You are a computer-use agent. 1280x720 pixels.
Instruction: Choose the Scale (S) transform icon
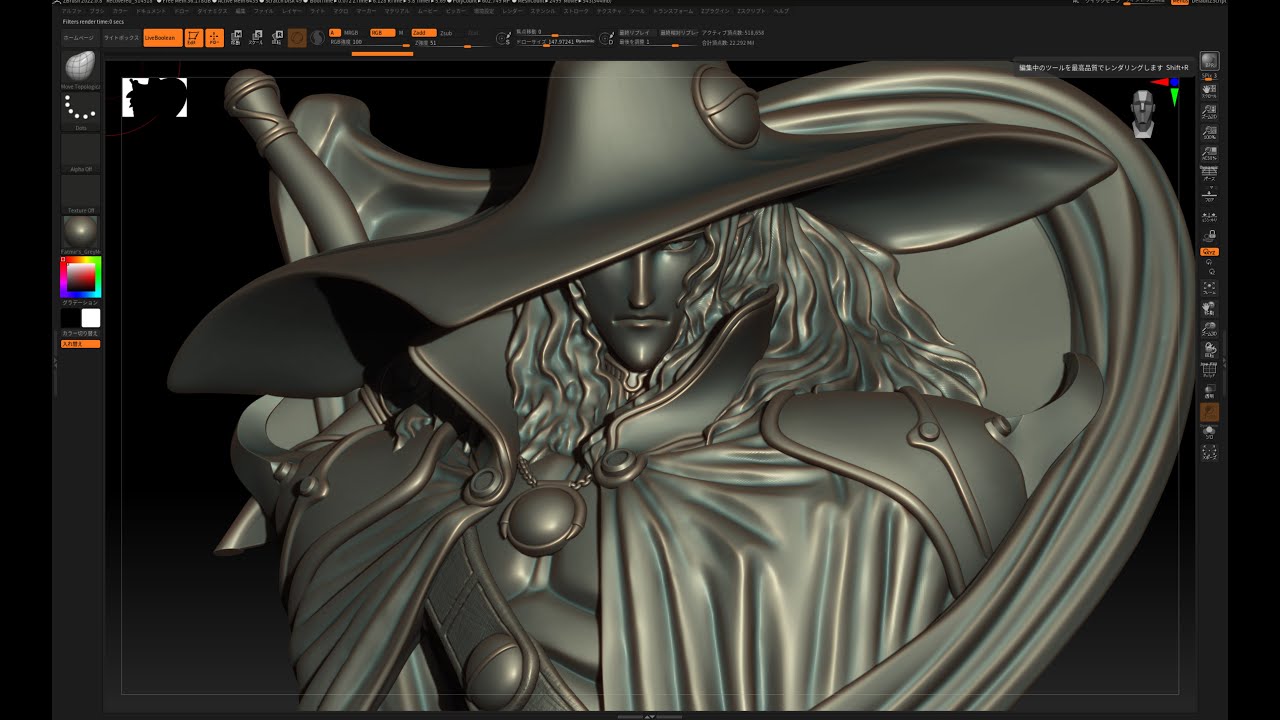(x=256, y=38)
